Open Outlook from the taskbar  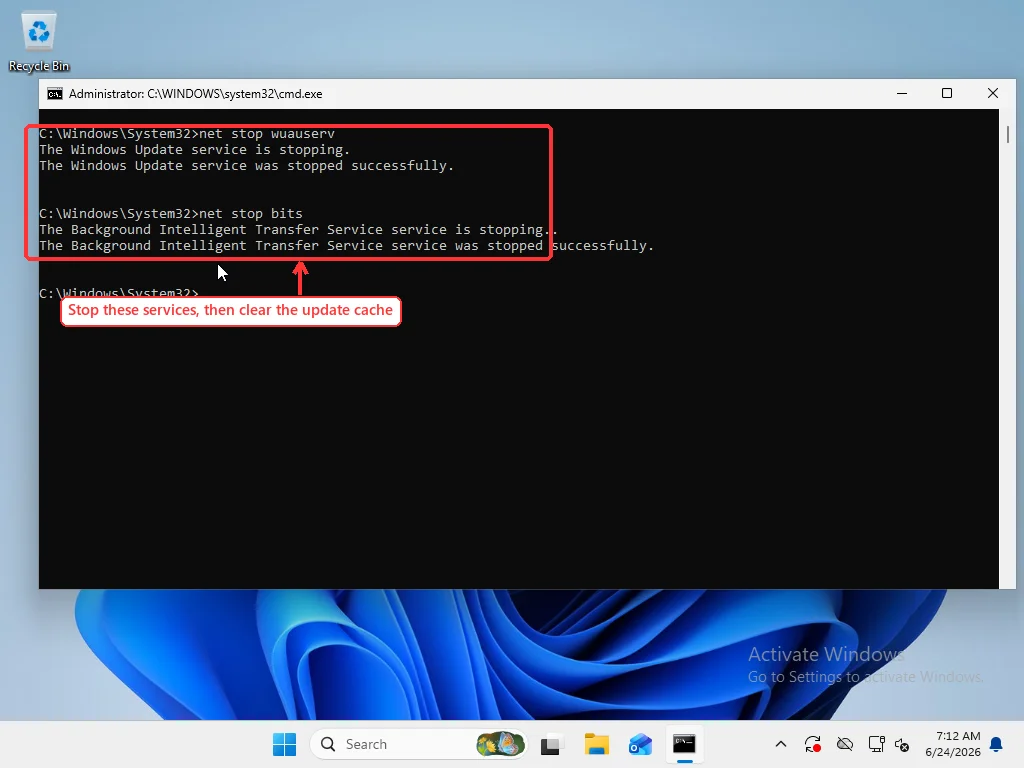click(640, 744)
